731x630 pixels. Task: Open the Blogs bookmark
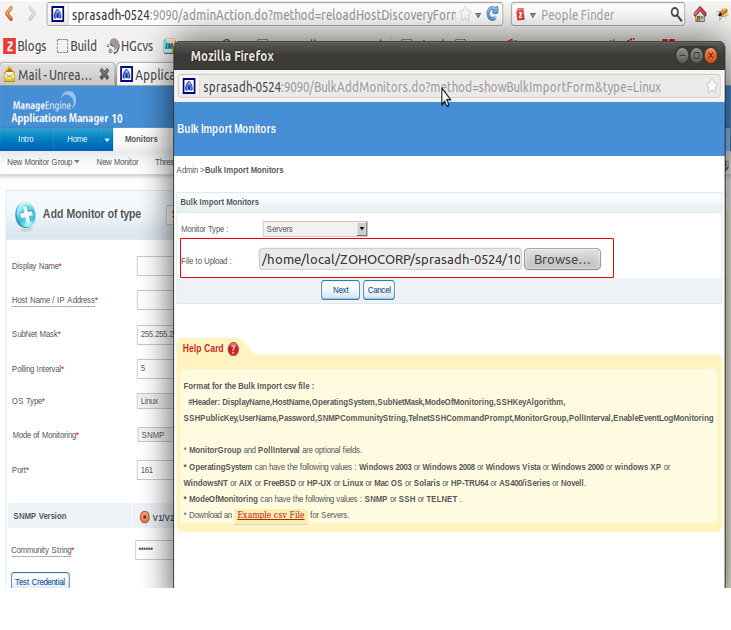(x=25, y=46)
